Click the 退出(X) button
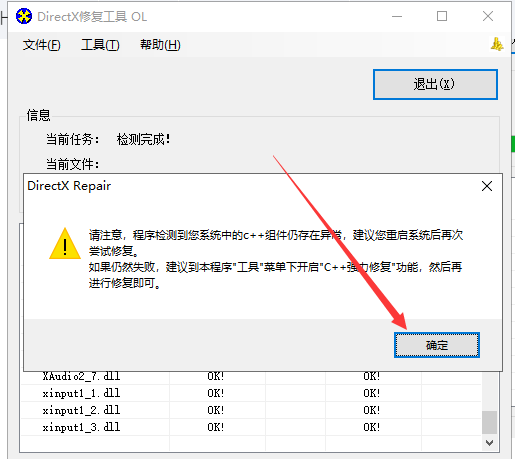The height and width of the screenshot is (459, 515). tap(435, 84)
